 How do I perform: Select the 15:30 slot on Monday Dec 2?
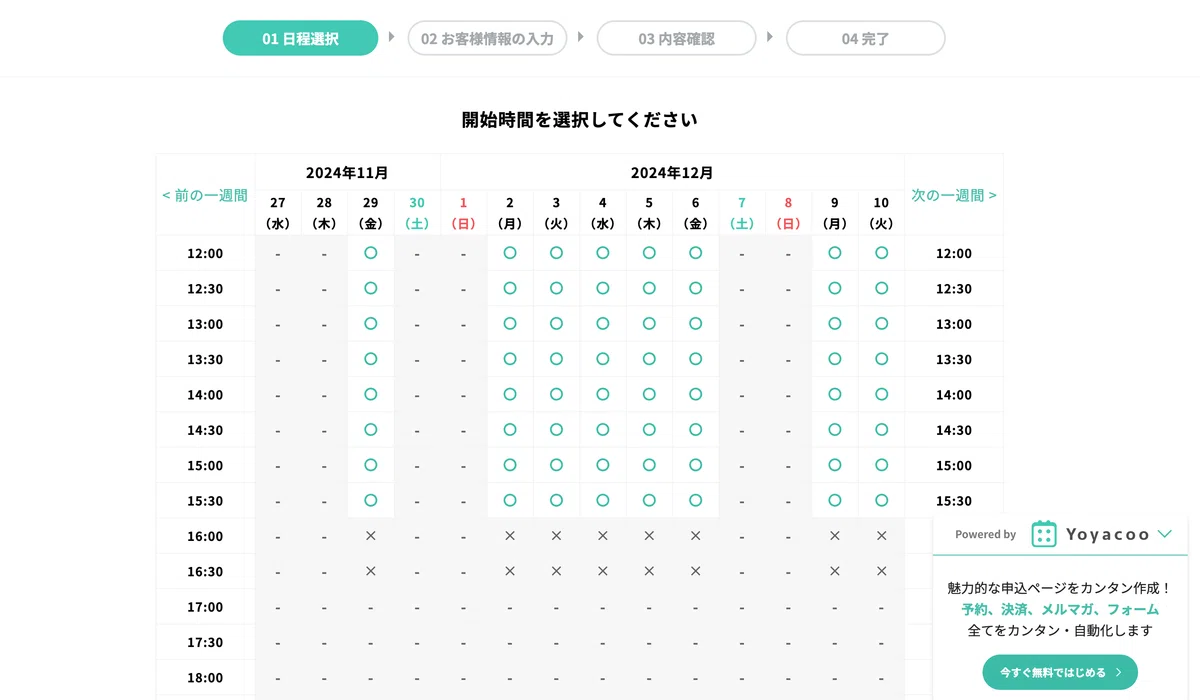[510, 500]
